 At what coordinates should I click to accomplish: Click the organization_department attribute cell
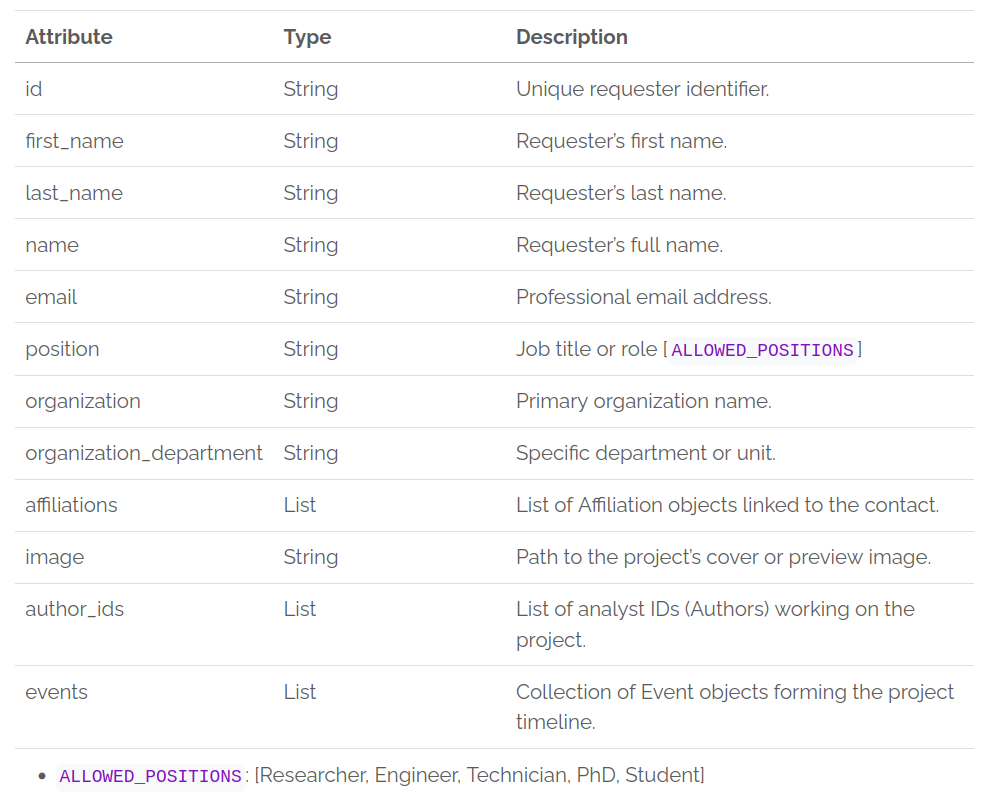click(x=144, y=453)
